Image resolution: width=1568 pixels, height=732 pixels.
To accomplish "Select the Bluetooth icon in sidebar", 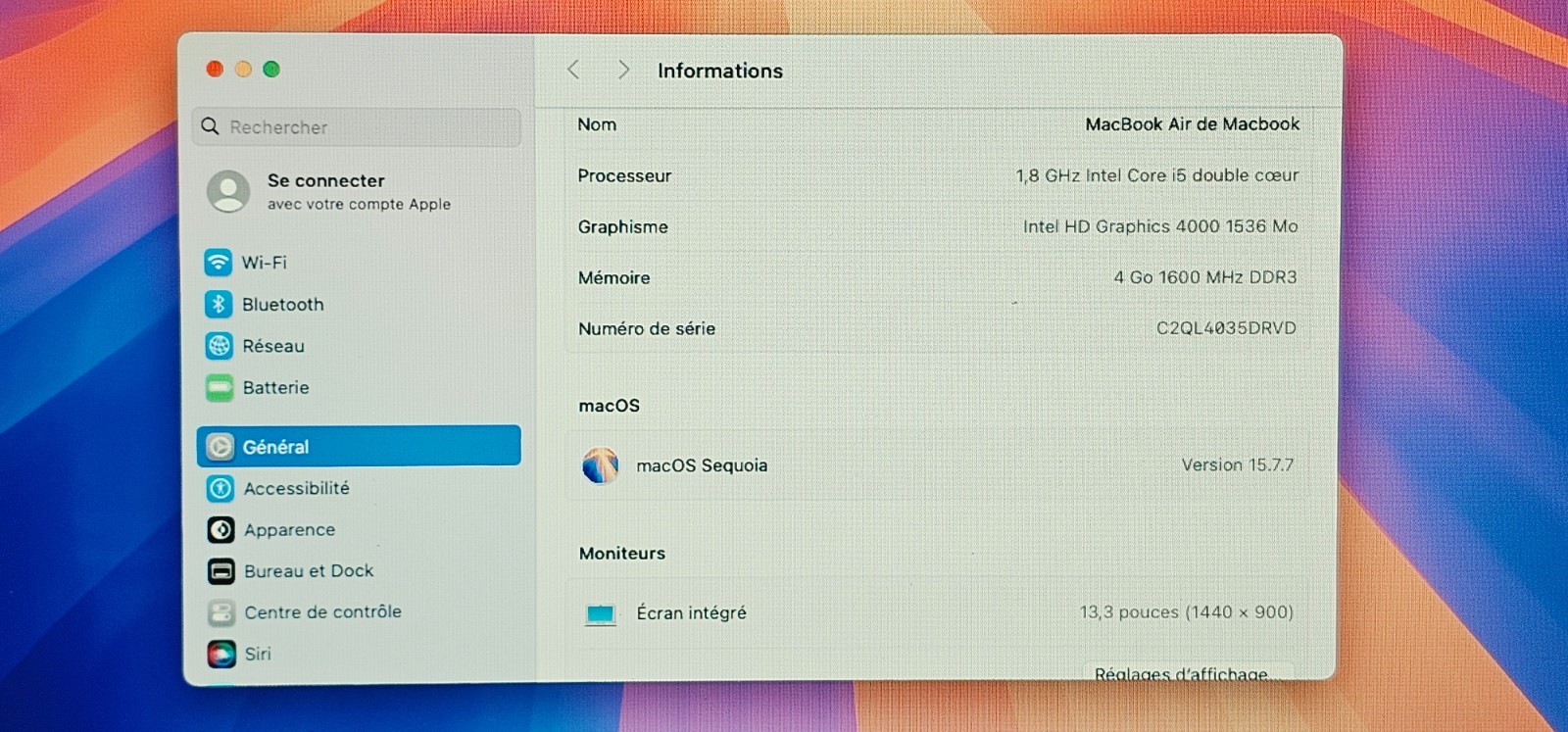I will (219, 304).
